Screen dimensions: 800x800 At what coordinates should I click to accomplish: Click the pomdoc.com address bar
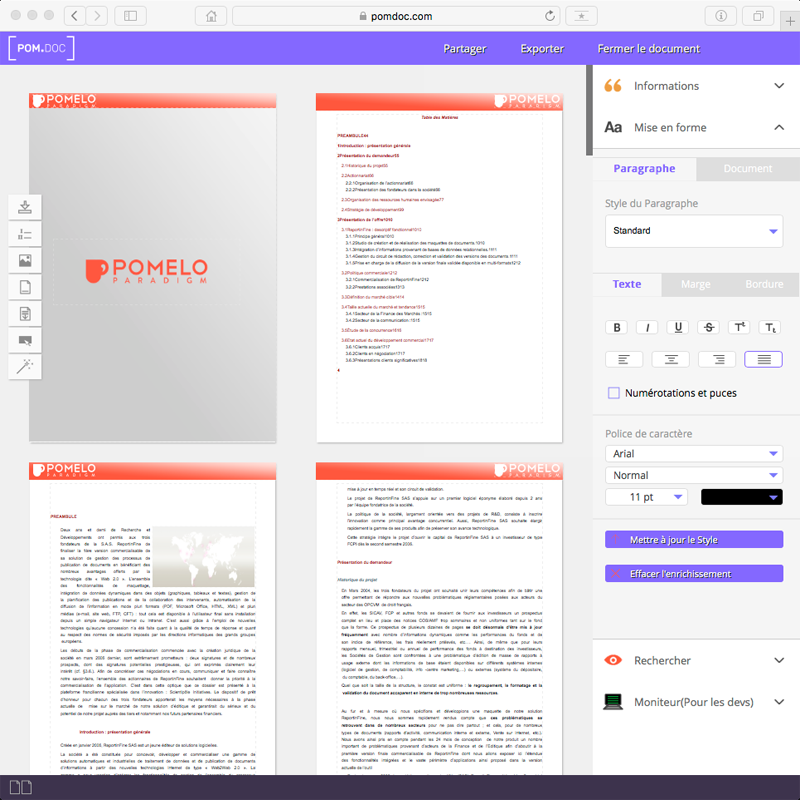click(396, 16)
